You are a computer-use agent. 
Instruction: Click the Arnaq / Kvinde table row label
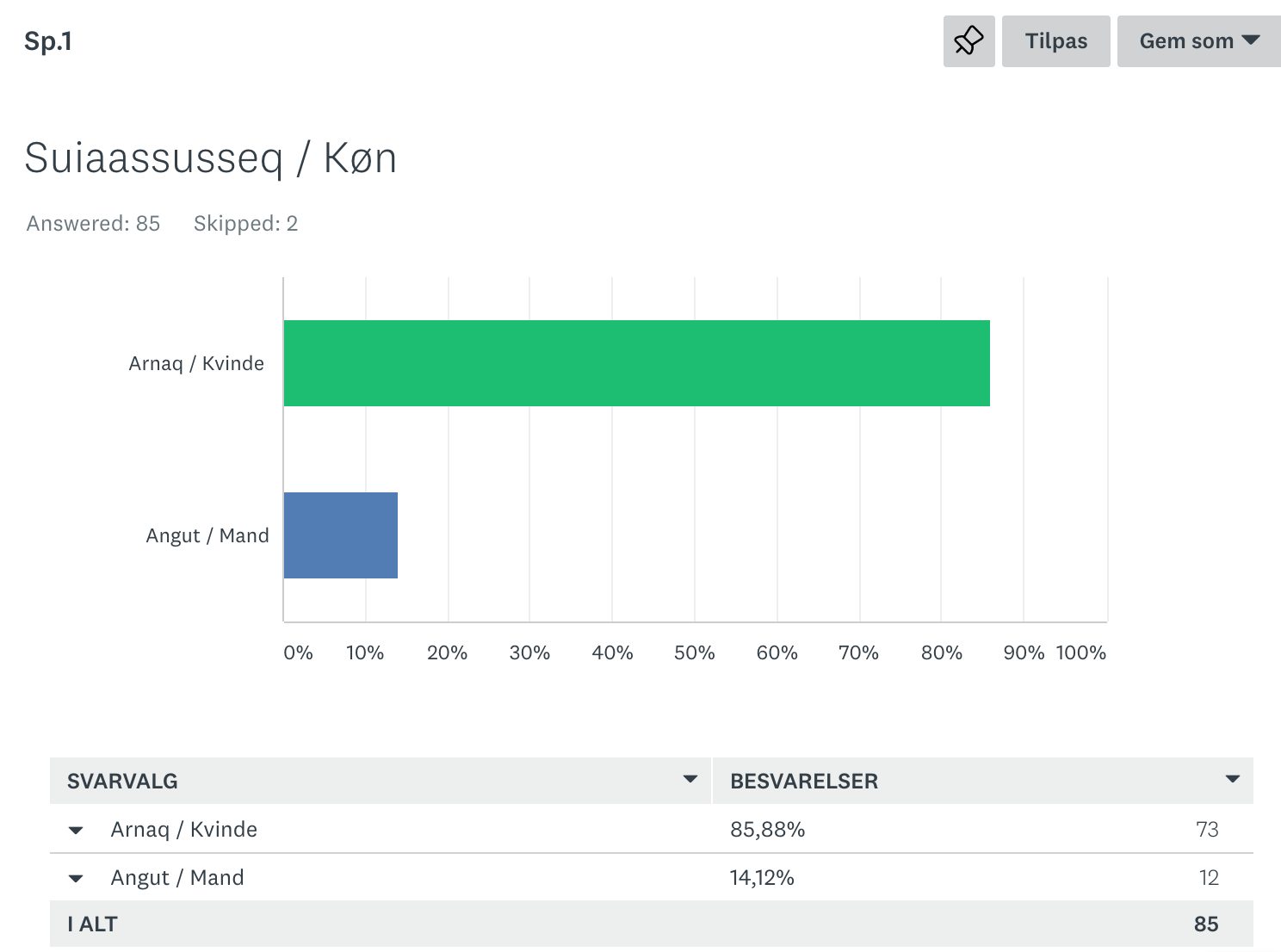(183, 830)
